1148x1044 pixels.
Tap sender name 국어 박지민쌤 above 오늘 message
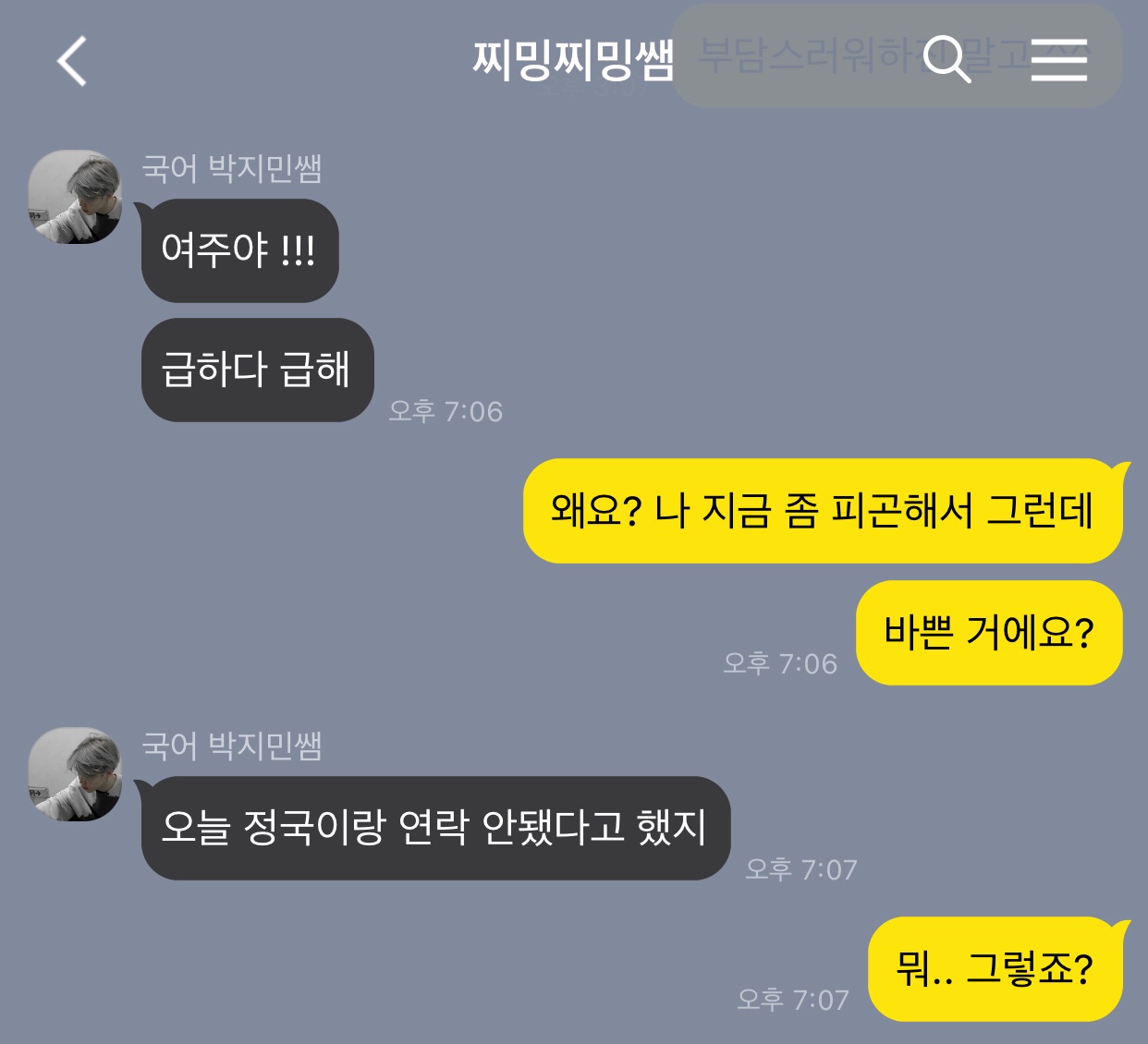tap(232, 746)
